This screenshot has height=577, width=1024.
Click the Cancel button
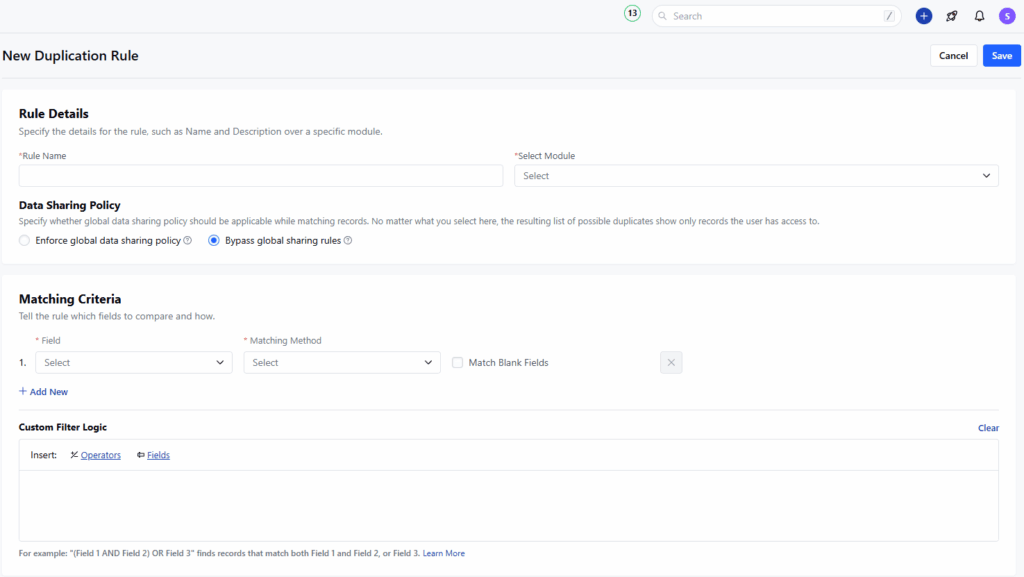[953, 56]
